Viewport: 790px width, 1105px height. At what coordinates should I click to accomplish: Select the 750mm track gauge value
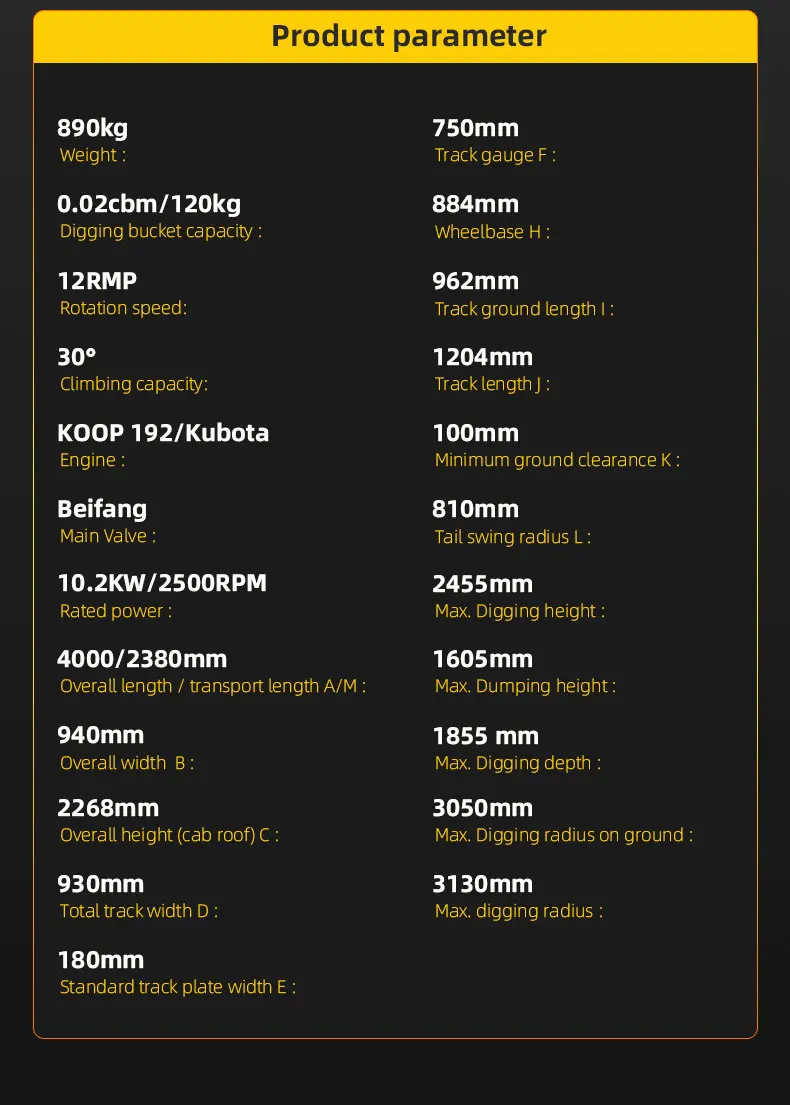pyautogui.click(x=475, y=128)
